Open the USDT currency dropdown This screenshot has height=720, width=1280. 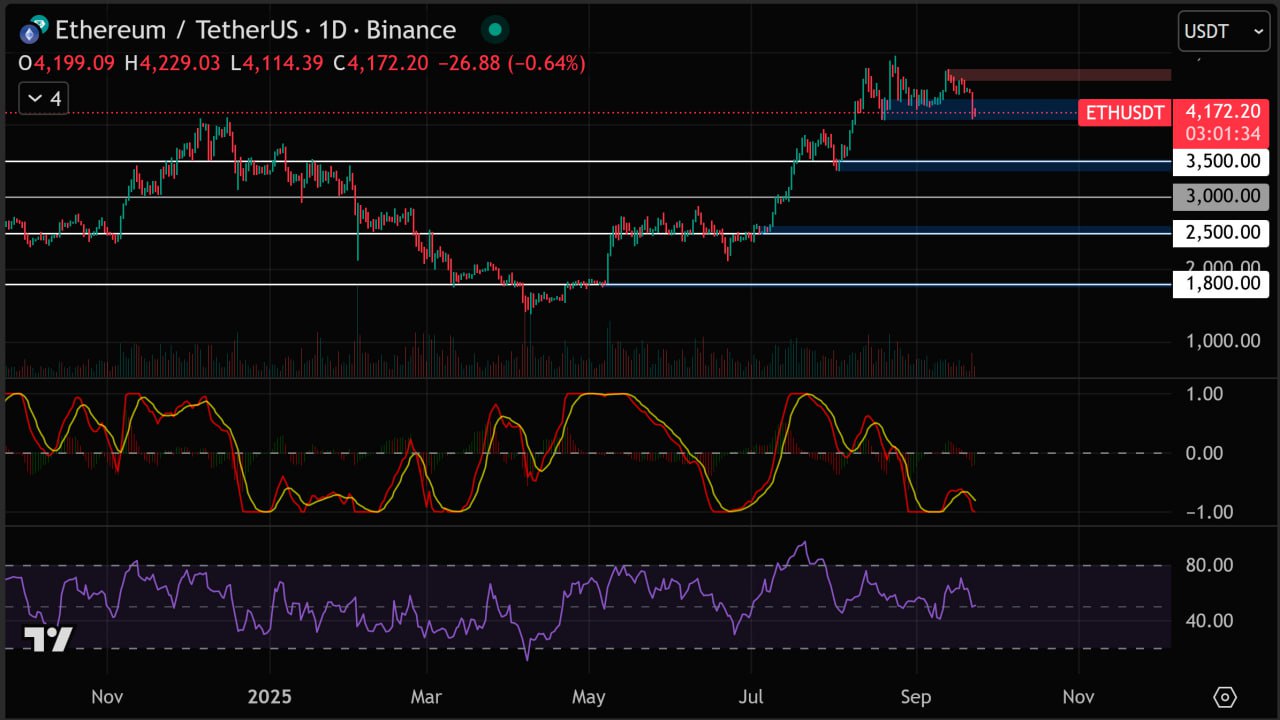tap(1224, 31)
